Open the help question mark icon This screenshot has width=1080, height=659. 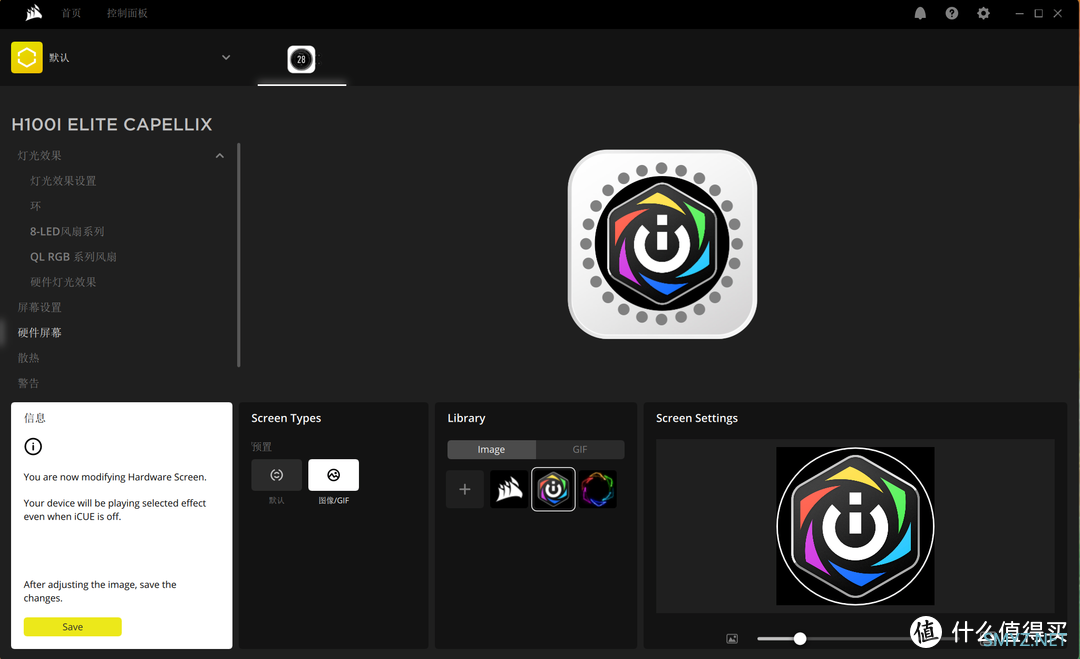(952, 13)
